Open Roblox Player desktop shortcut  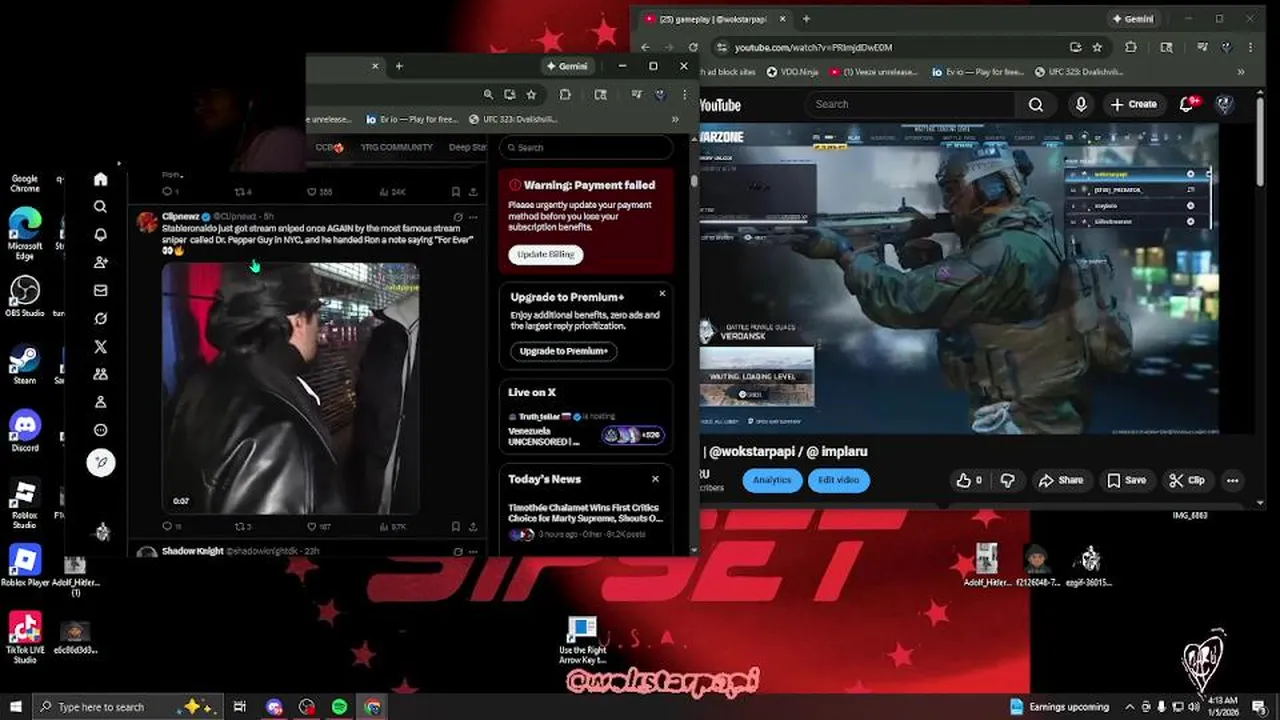click(24, 565)
